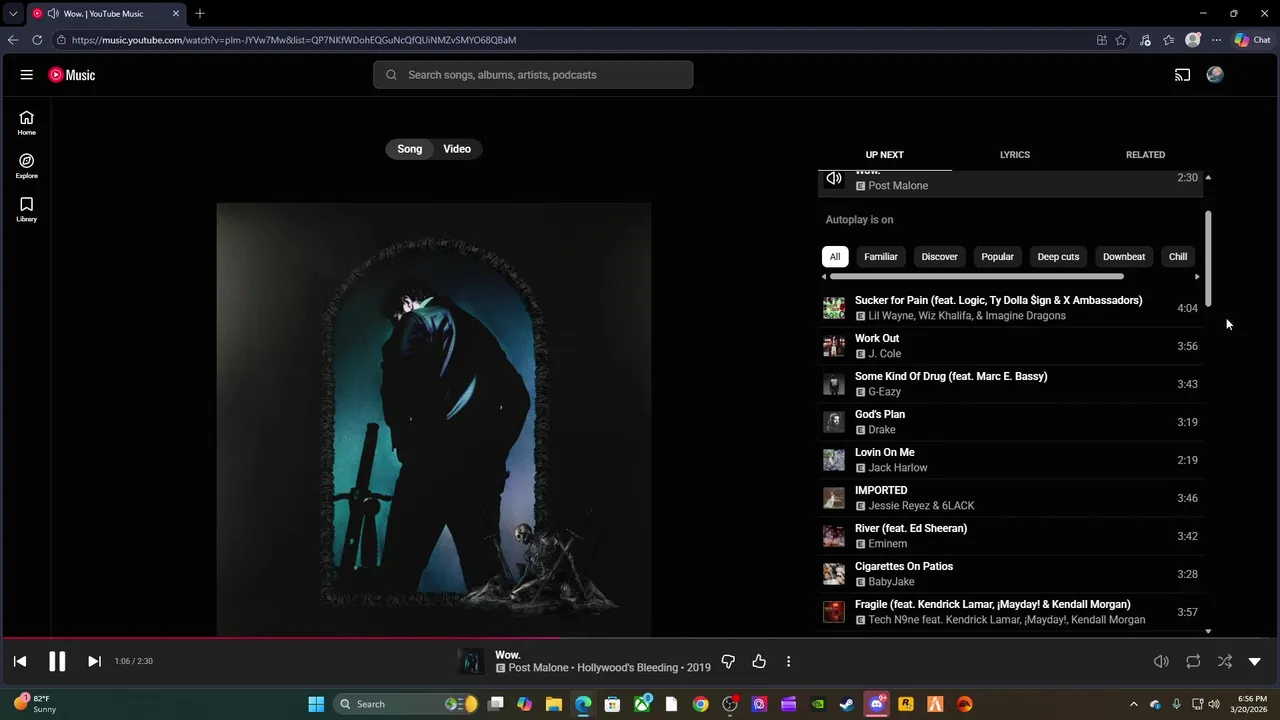The width and height of the screenshot is (1280, 720).
Task: Skip to the next track
Action: click(94, 661)
